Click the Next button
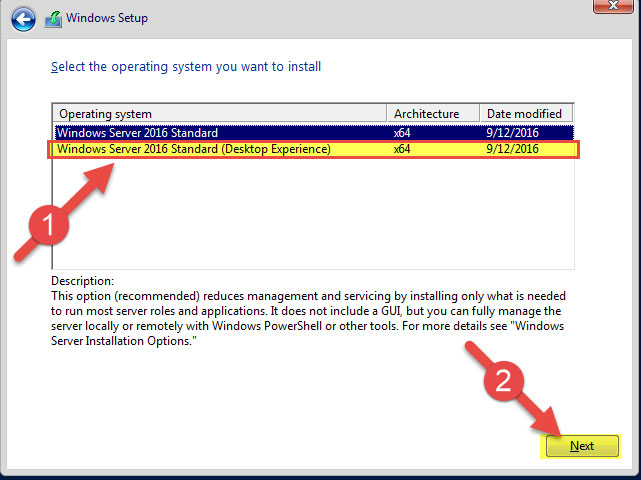 tap(582, 446)
